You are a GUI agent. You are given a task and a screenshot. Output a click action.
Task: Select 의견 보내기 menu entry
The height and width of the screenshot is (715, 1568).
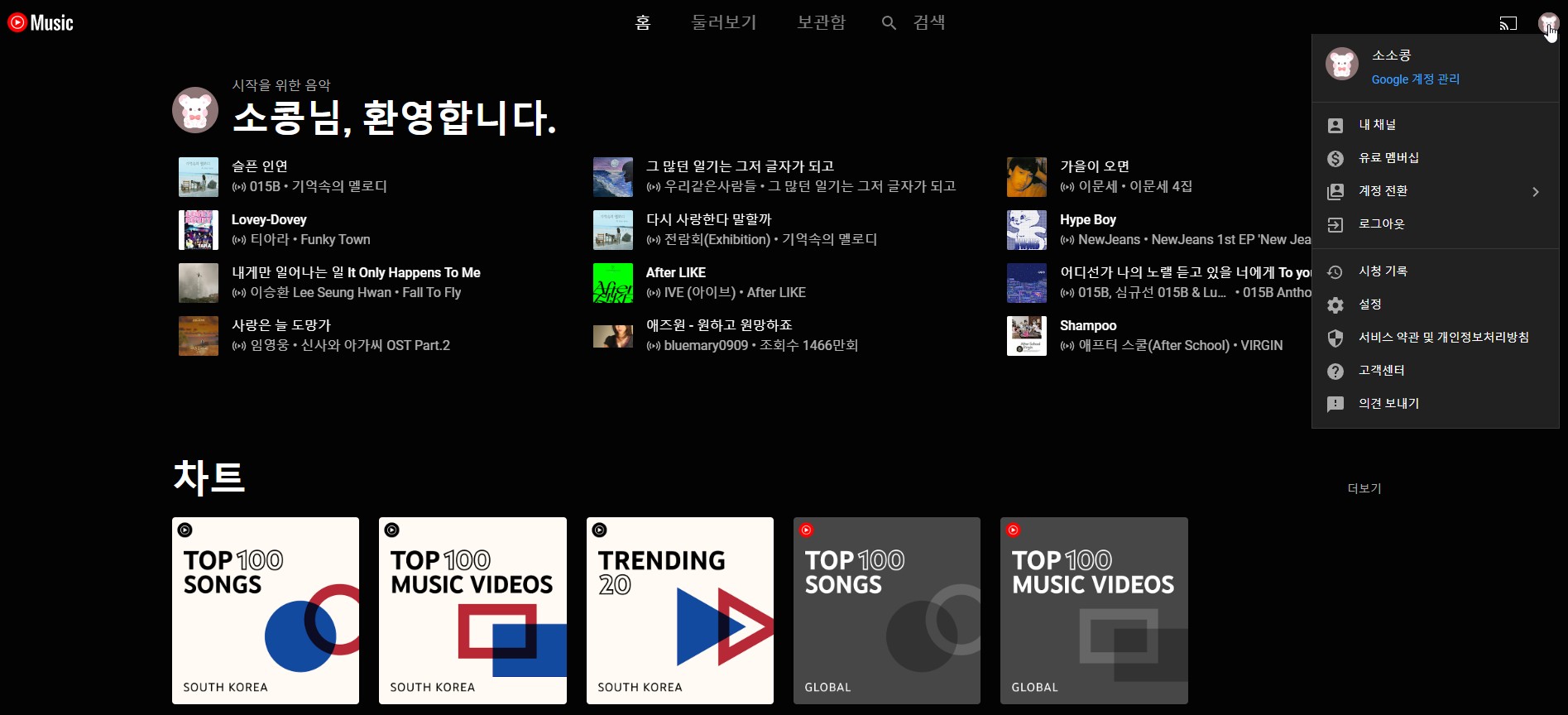[1436, 404]
